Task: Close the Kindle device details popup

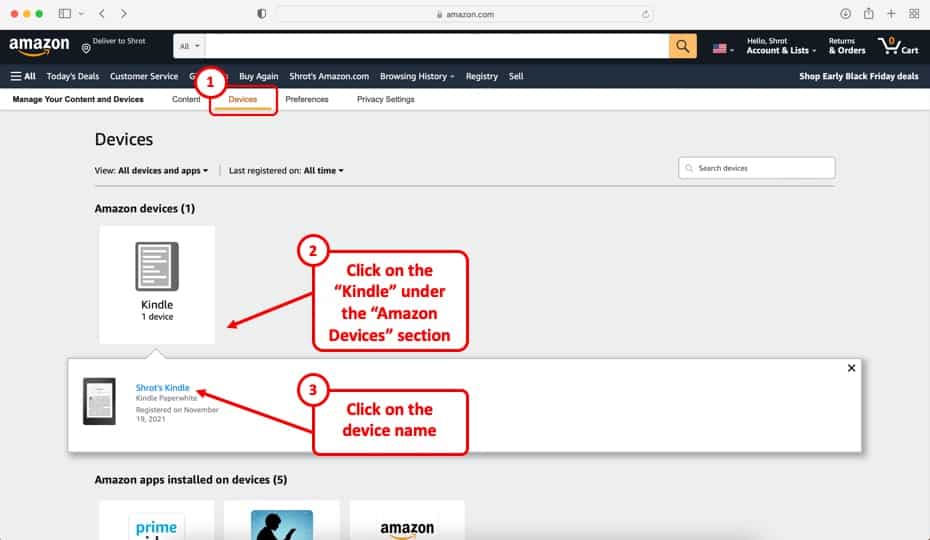Action: click(851, 368)
